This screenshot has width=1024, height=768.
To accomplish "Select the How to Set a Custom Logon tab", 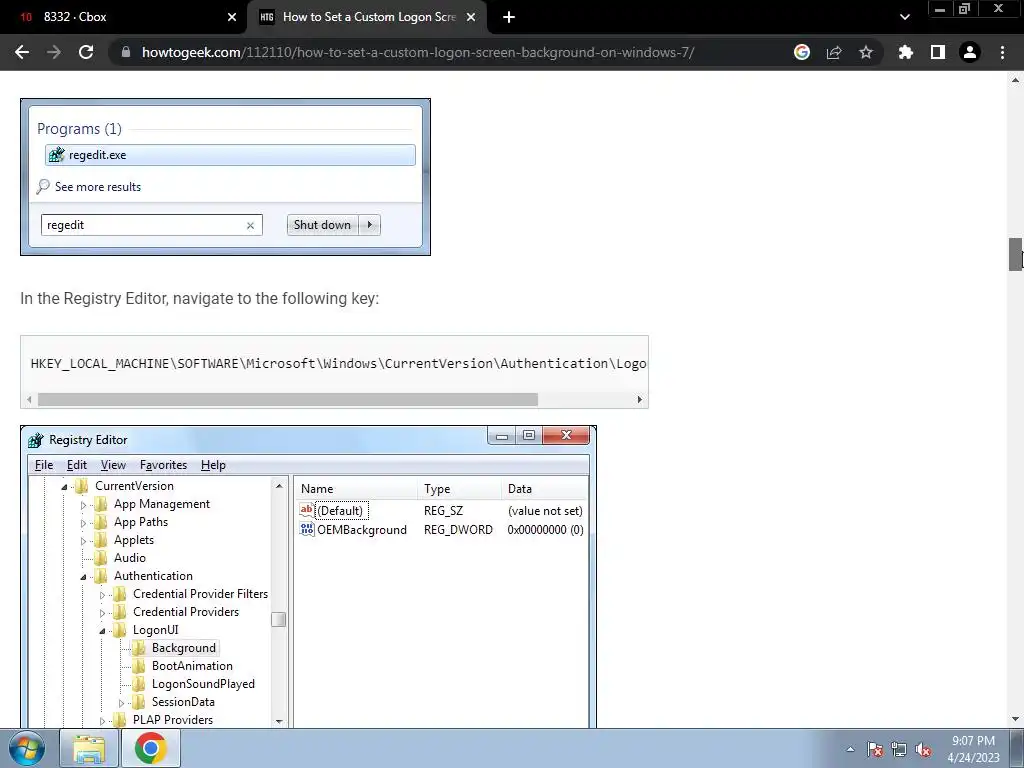I will pyautogui.click(x=368, y=17).
